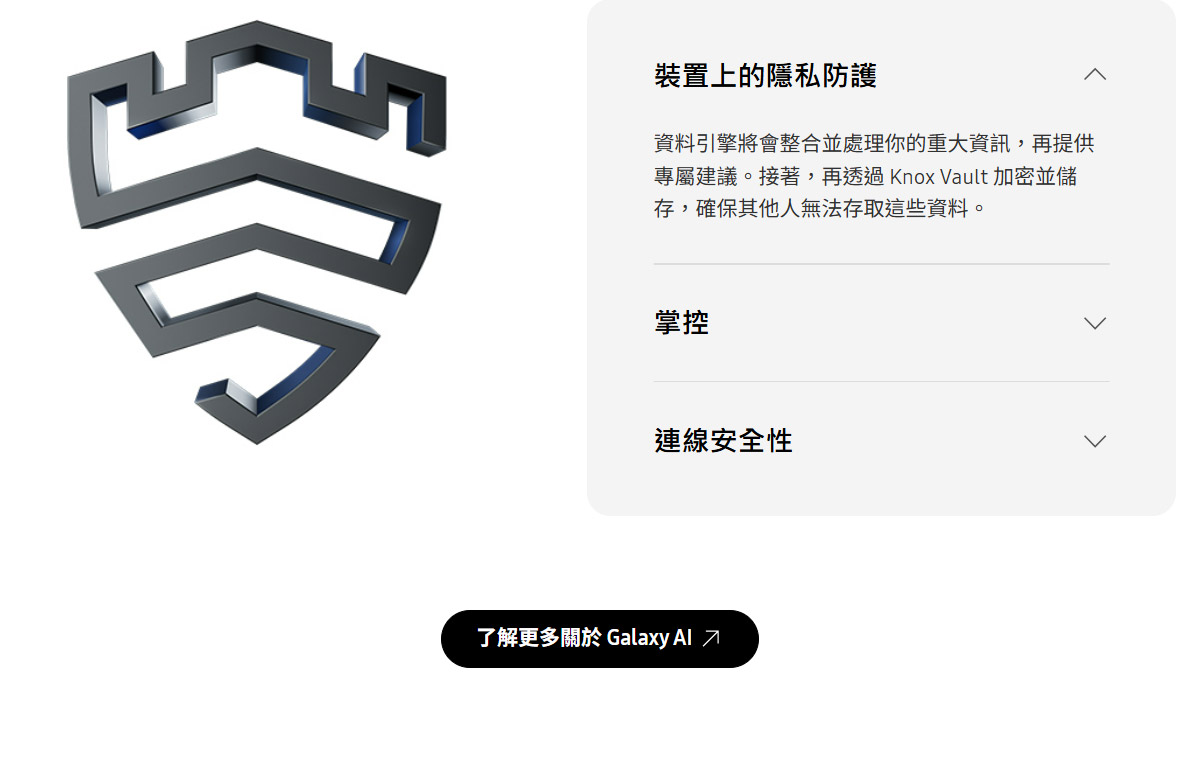Click the Samsung Knox shield logo

pyautogui.click(x=256, y=231)
